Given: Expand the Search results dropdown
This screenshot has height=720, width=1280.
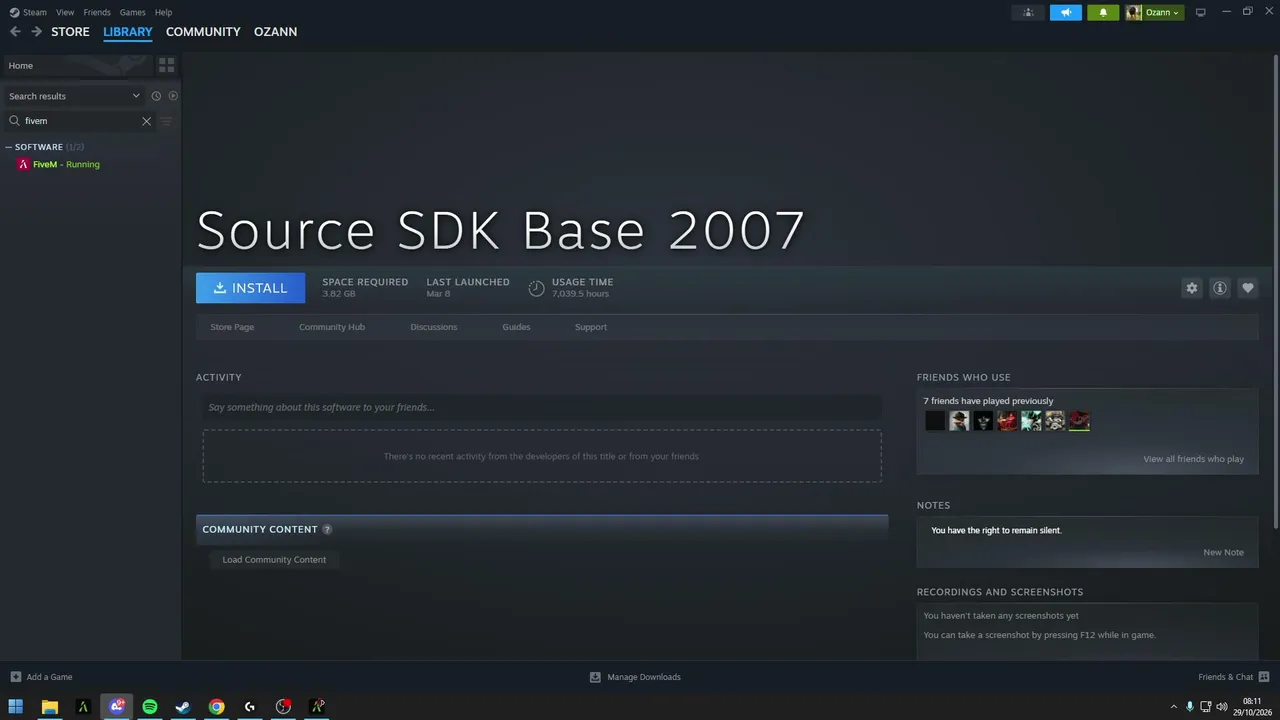Looking at the screenshot, I should point(74,96).
